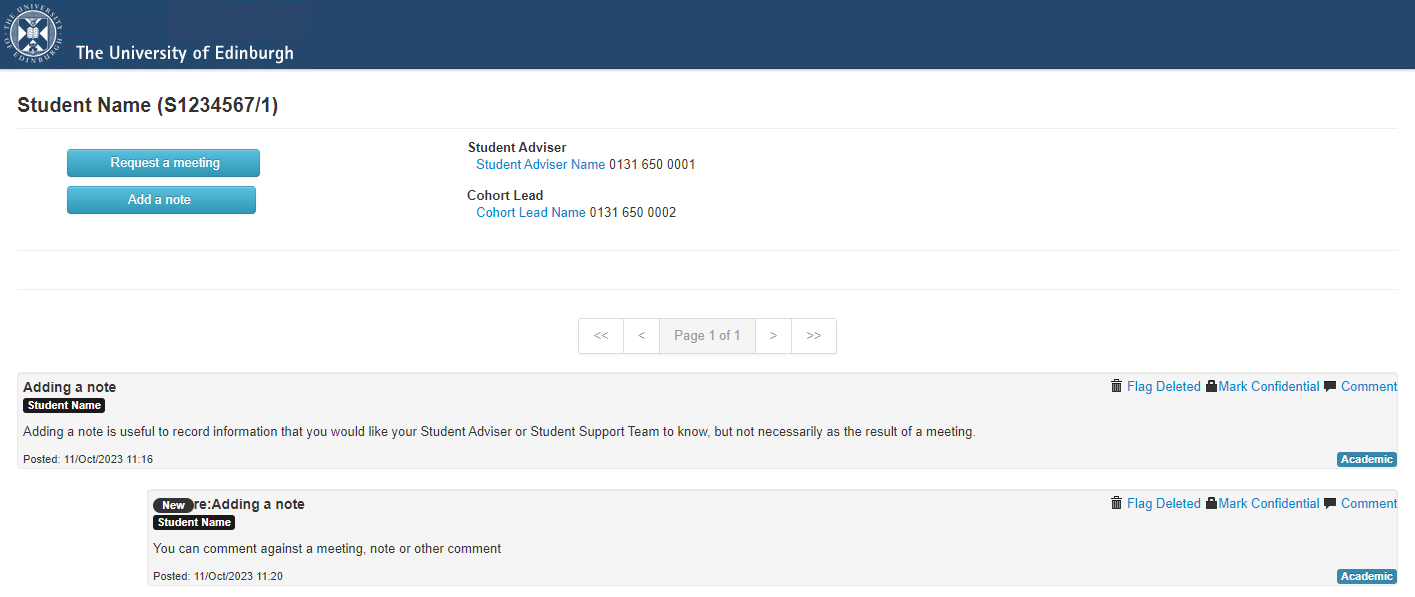Click the trash icon on 'Adding a note'
The width and height of the screenshot is (1415, 597).
[x=1116, y=386]
